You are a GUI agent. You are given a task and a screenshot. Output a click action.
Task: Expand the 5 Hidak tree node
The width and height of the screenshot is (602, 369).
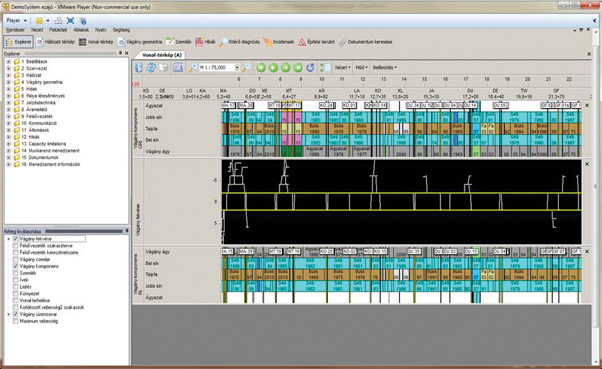coord(8,89)
